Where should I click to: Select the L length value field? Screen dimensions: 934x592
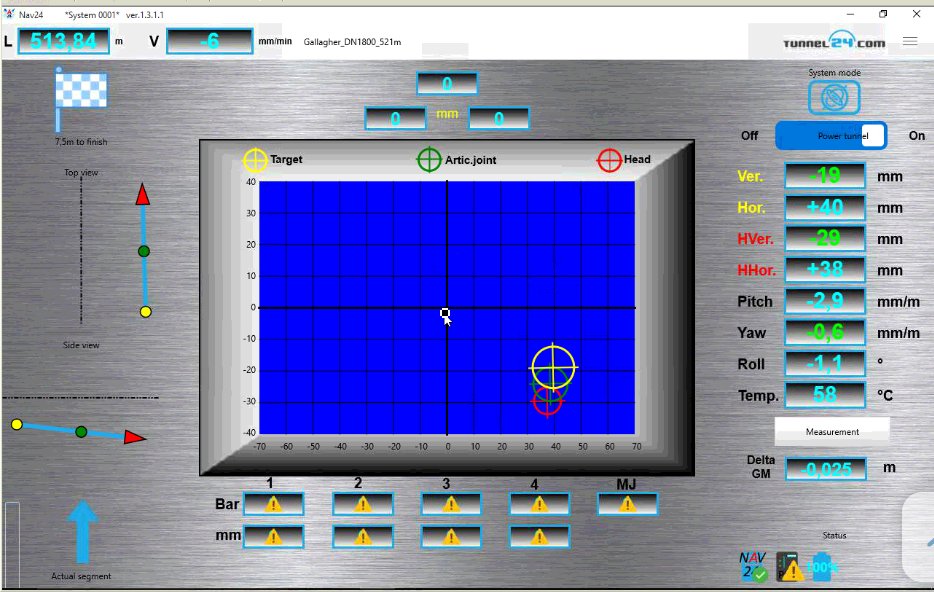coord(63,41)
